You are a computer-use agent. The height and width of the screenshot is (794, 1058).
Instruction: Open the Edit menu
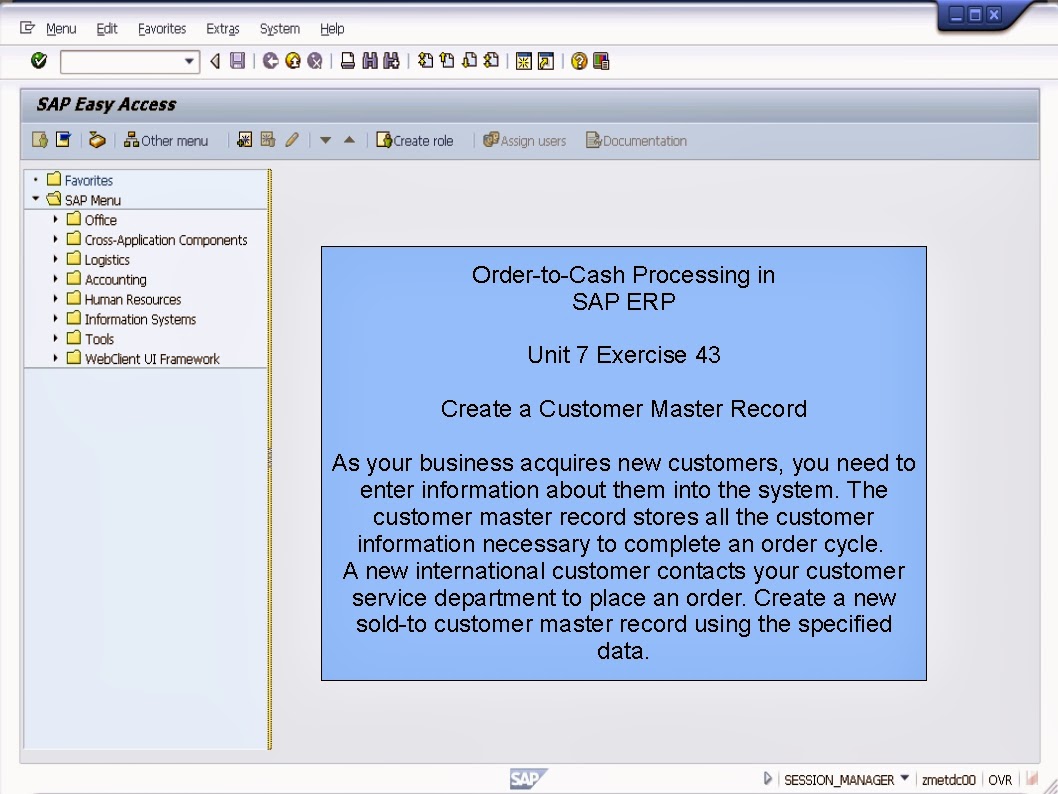tap(107, 28)
